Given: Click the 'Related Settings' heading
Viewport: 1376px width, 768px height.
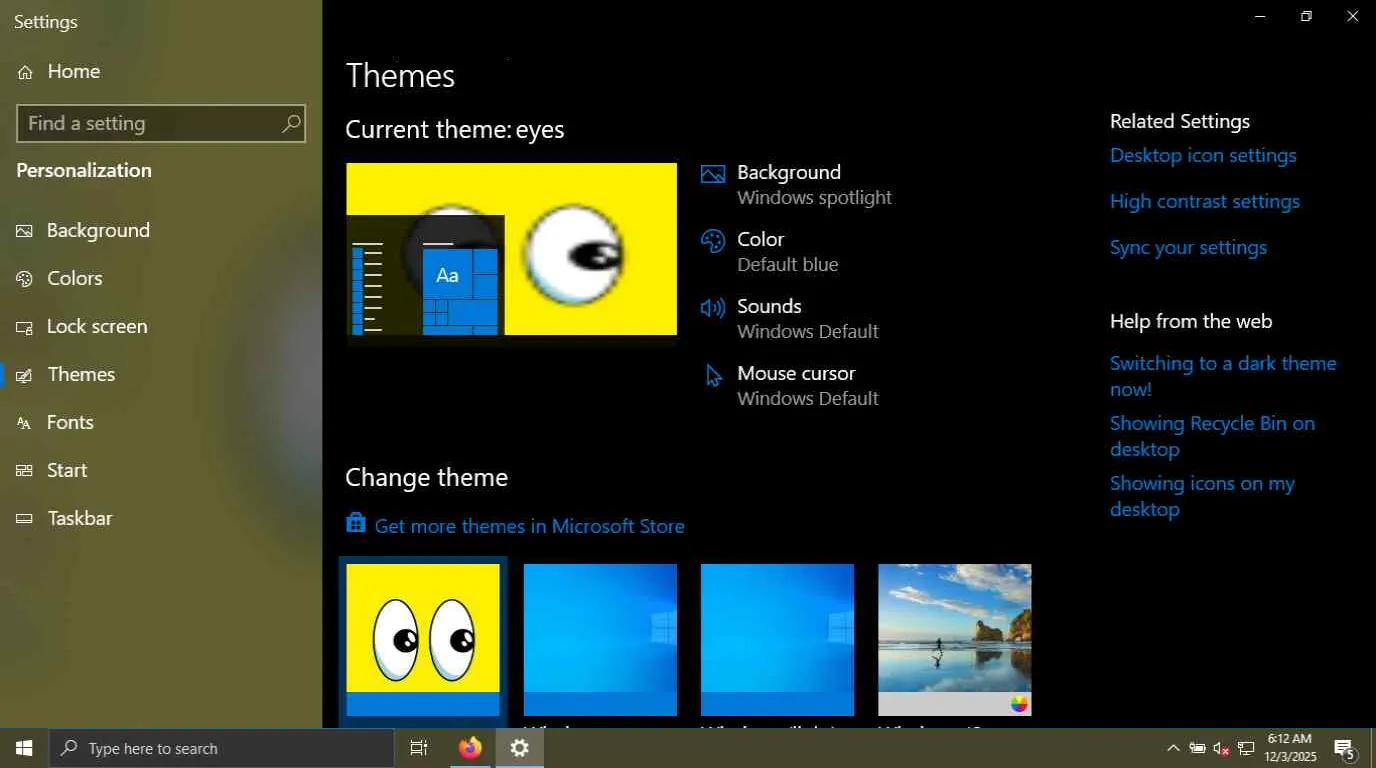Looking at the screenshot, I should [x=1180, y=122].
